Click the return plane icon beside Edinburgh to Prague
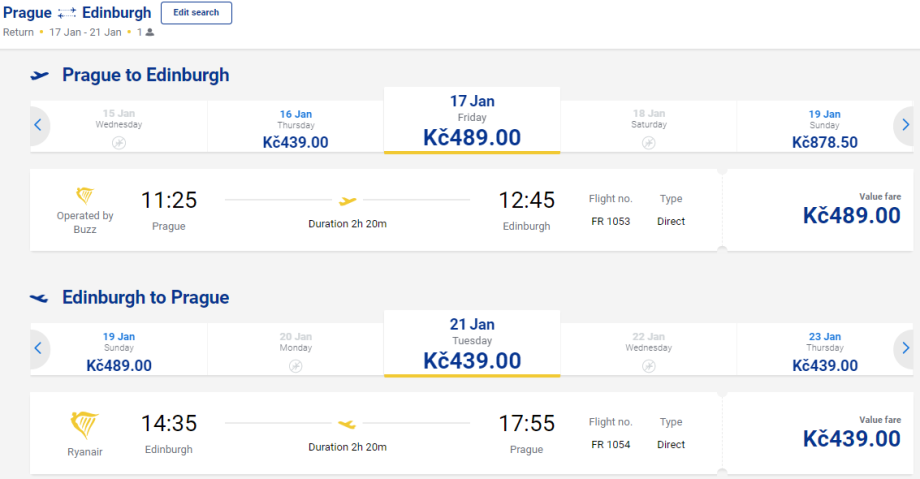920x479 pixels. point(40,298)
